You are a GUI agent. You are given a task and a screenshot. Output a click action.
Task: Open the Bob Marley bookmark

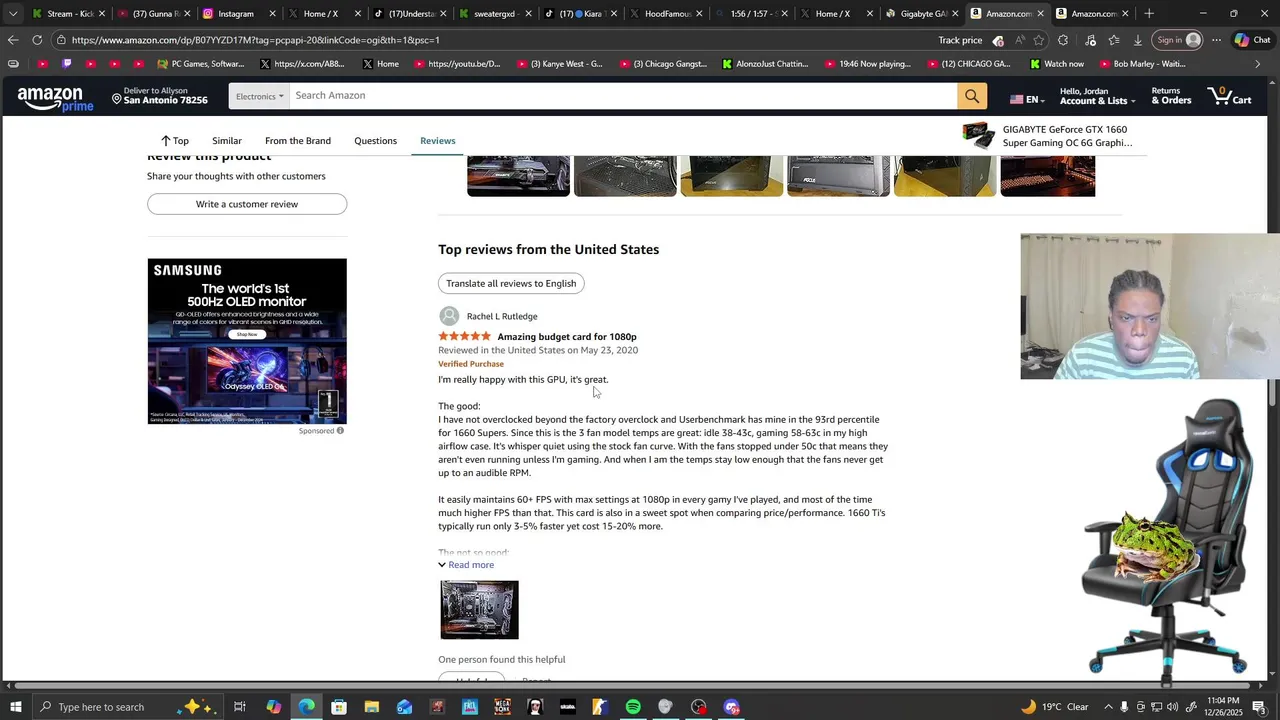pyautogui.click(x=1142, y=64)
